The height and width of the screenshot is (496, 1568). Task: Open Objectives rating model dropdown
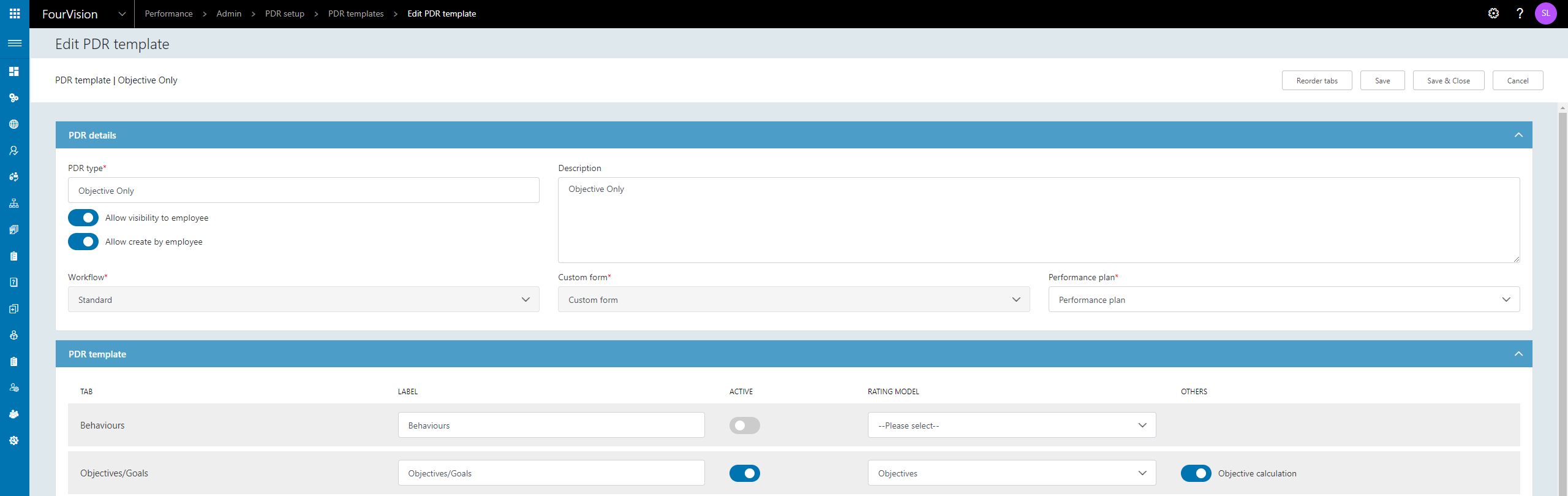coord(1012,473)
